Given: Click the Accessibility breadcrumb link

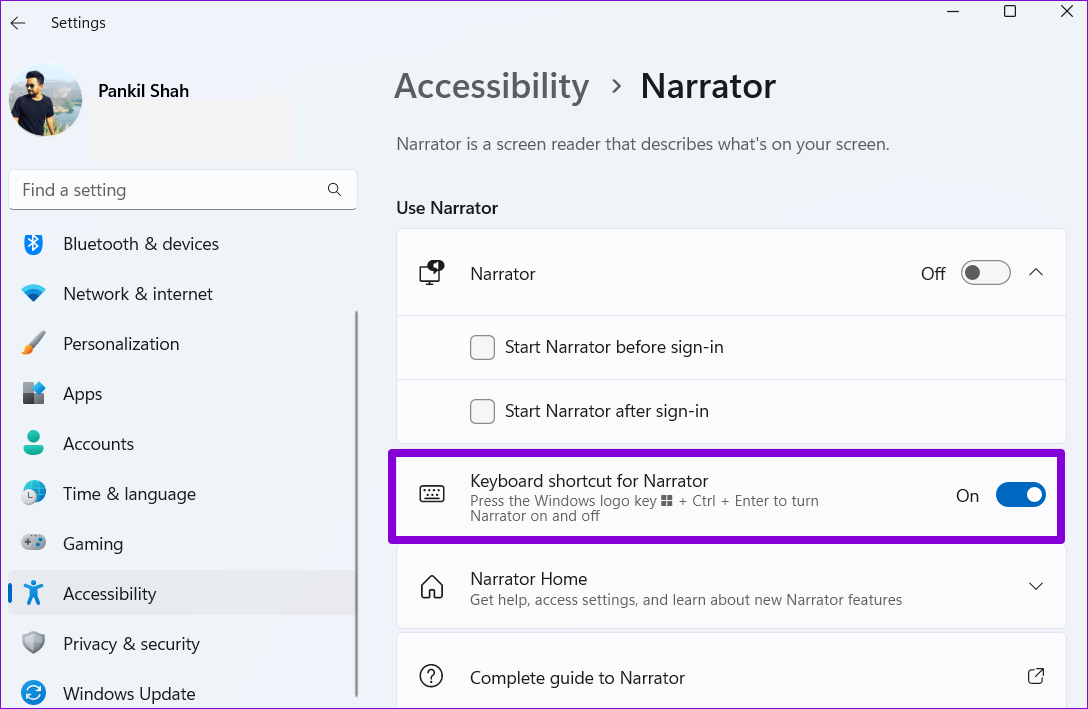Looking at the screenshot, I should pos(491,87).
